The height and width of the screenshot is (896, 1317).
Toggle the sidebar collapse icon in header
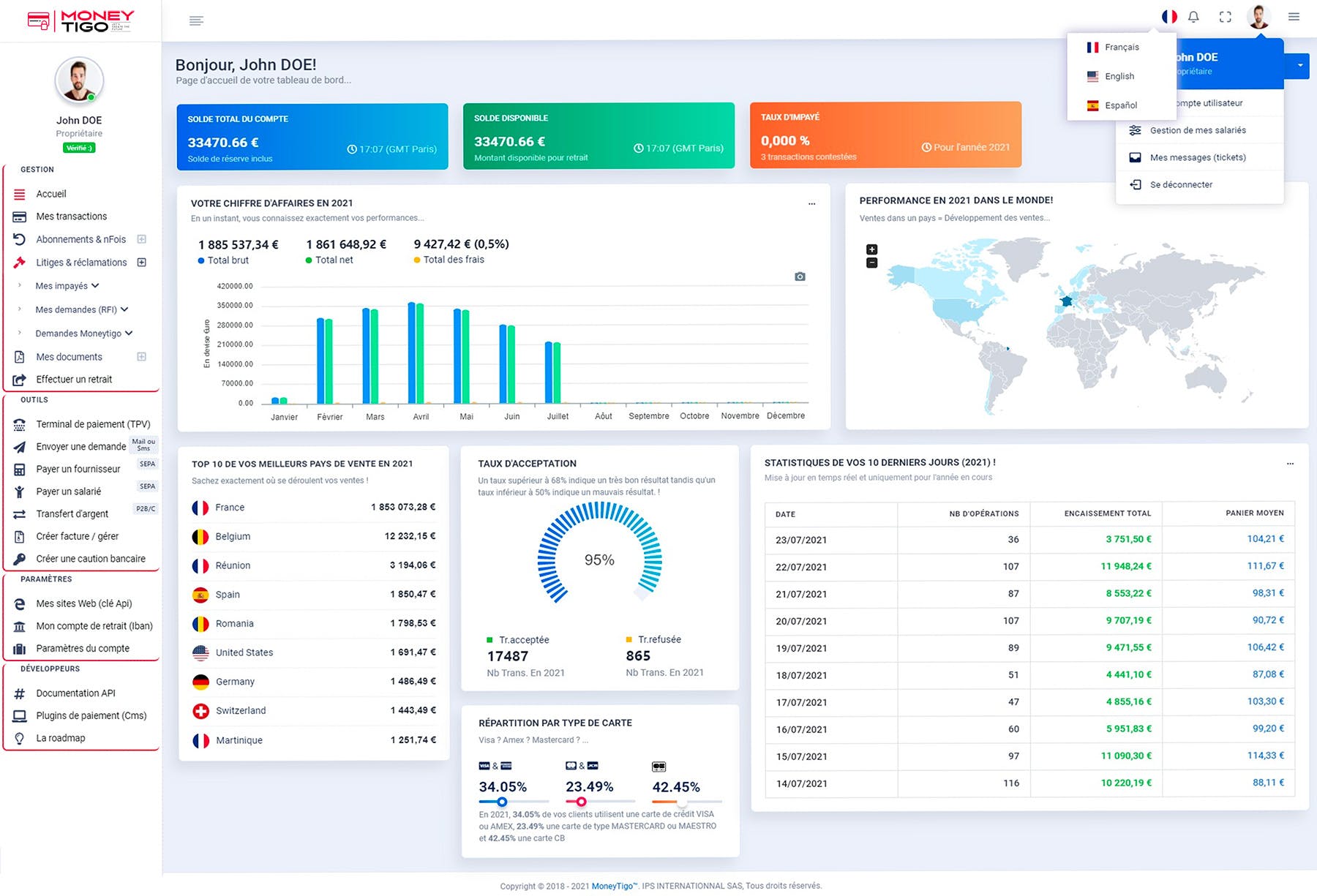tap(196, 20)
